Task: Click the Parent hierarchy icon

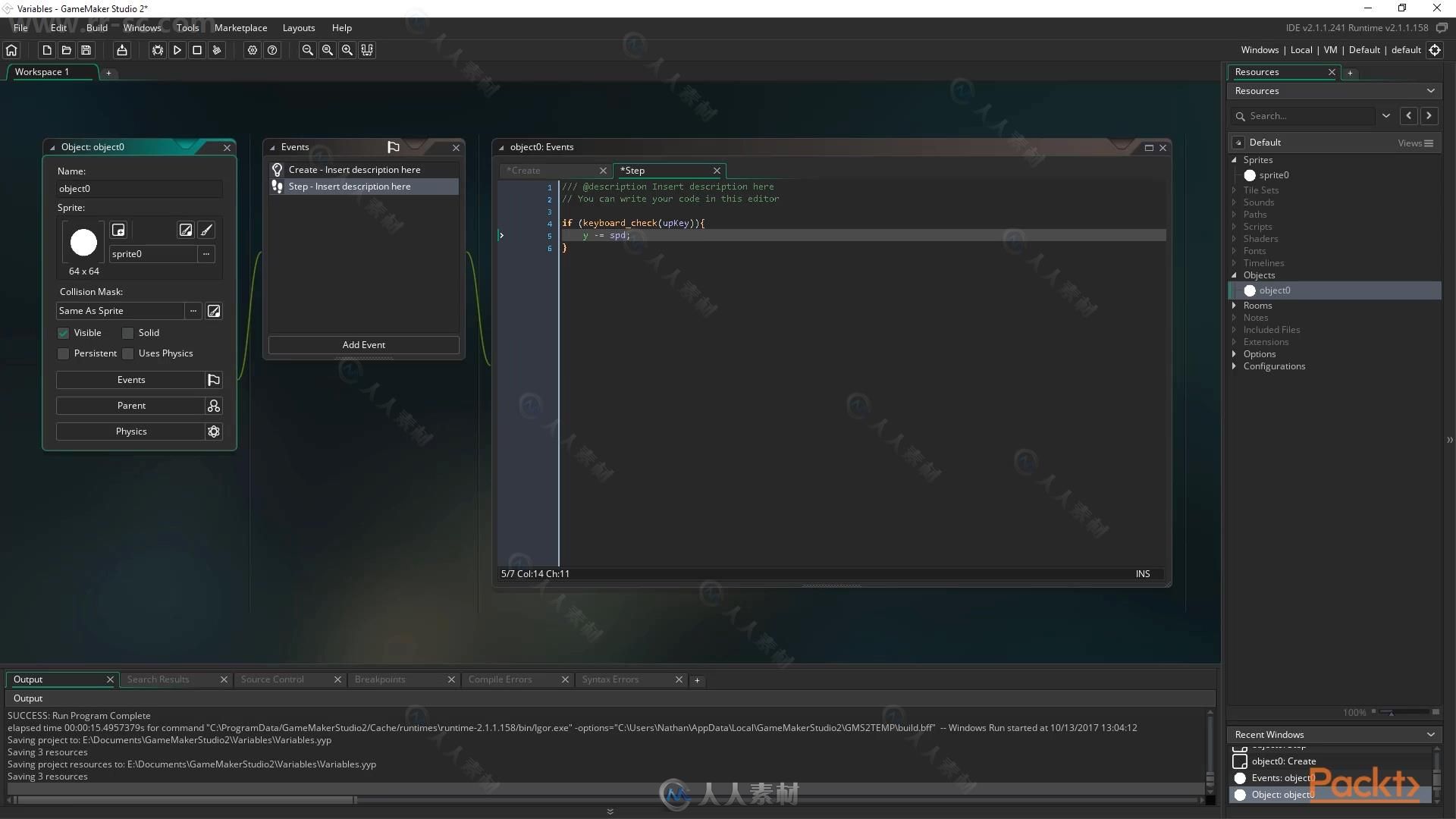Action: (214, 406)
